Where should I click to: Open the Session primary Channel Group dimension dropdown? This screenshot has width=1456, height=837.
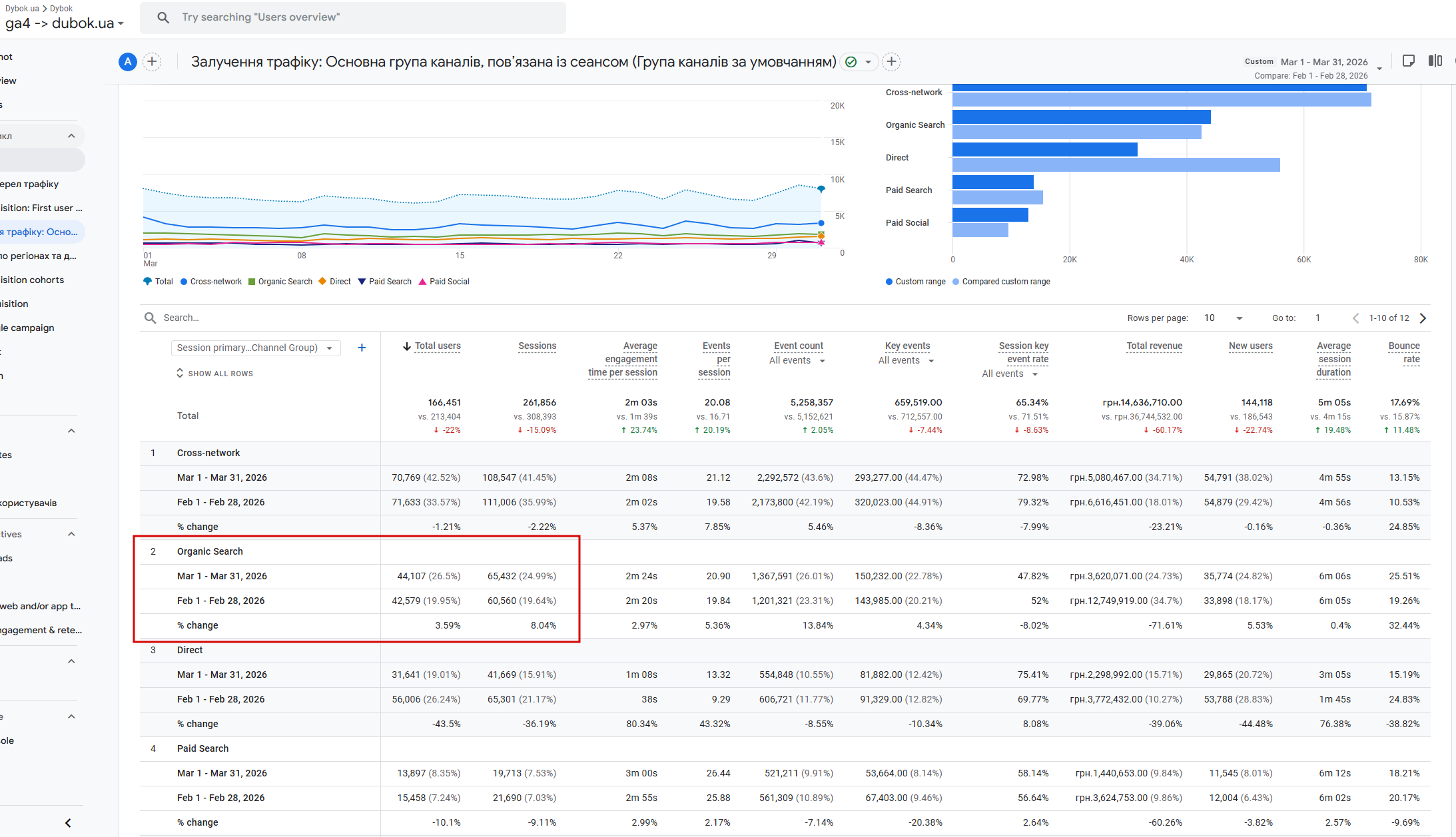tap(256, 348)
